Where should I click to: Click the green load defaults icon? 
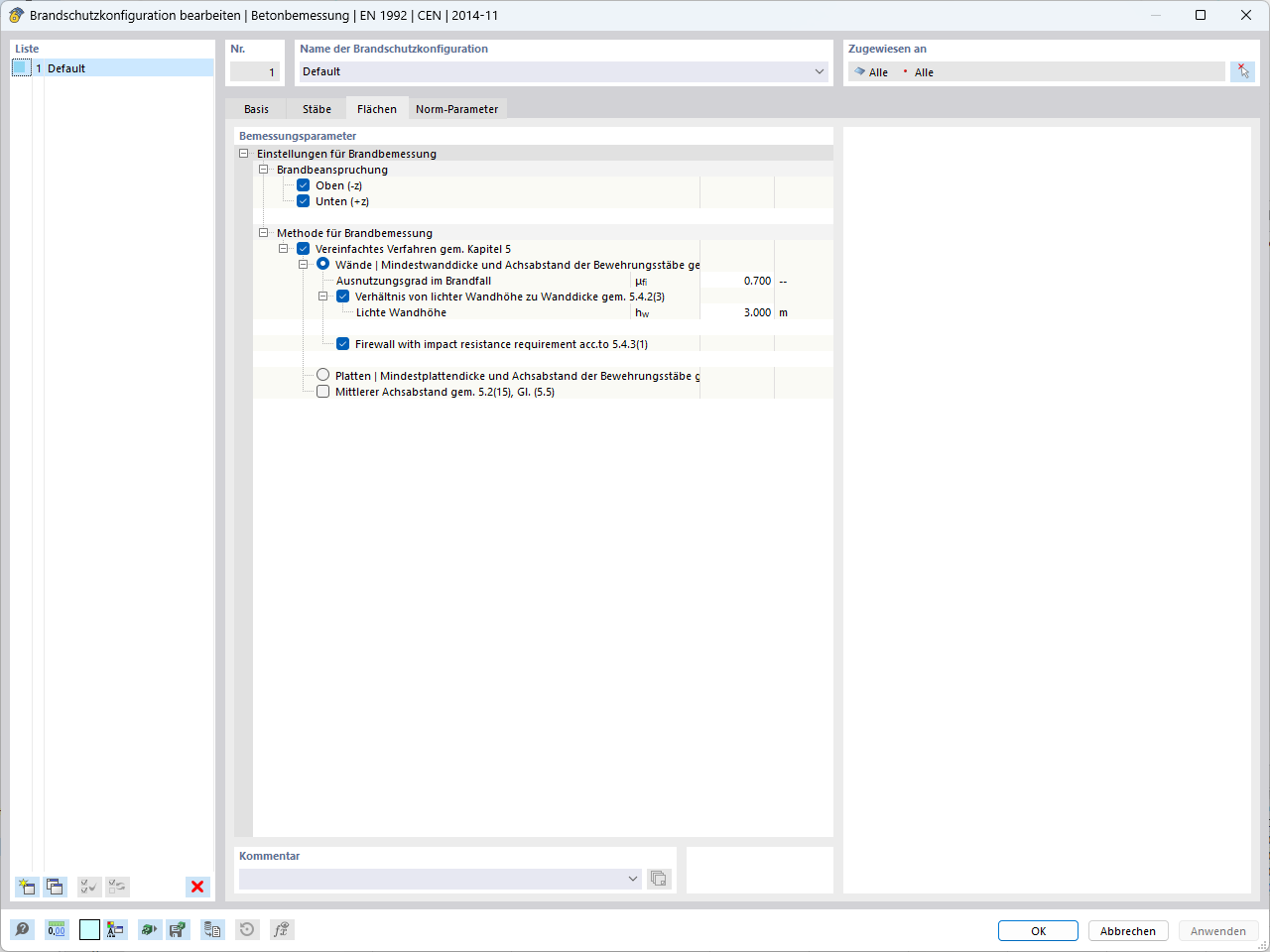click(x=149, y=929)
